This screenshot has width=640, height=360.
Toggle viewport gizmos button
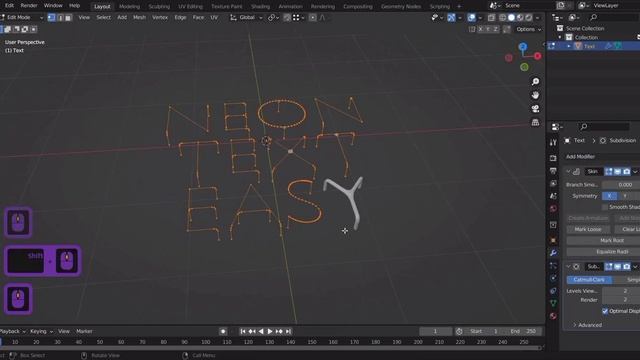point(451,18)
